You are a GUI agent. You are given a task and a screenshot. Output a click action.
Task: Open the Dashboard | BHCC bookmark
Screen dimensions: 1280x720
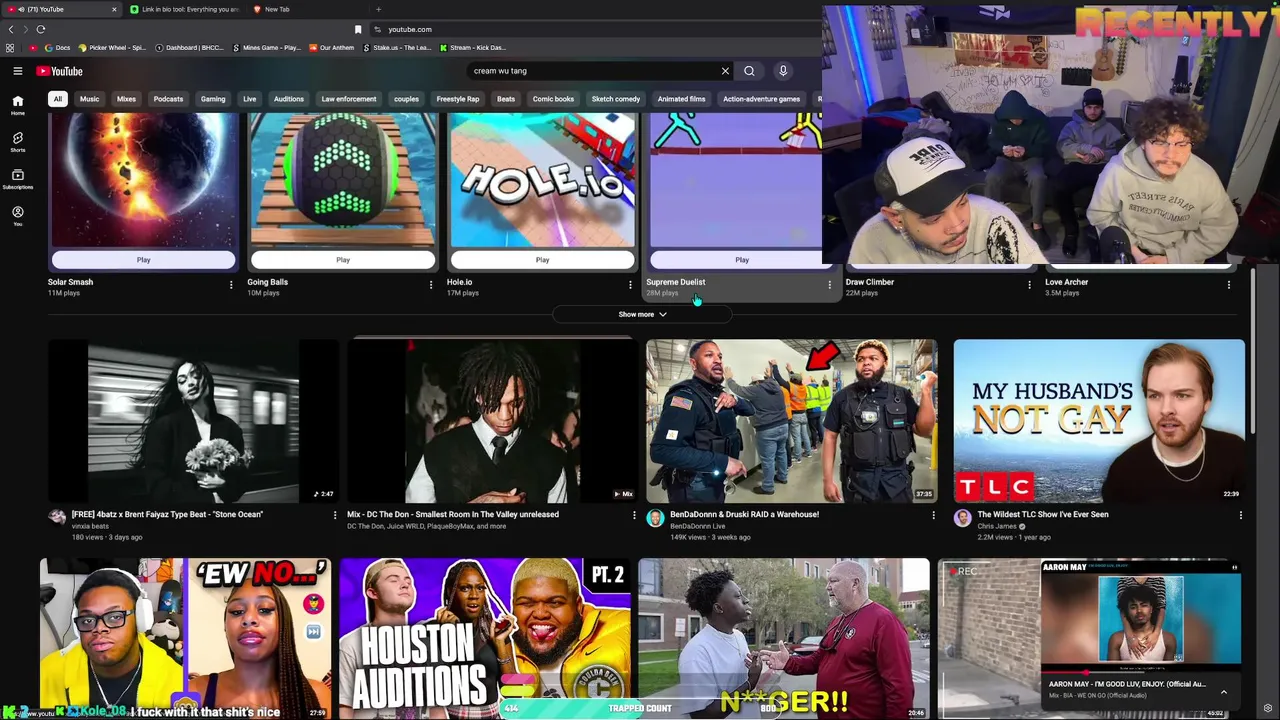[190, 47]
